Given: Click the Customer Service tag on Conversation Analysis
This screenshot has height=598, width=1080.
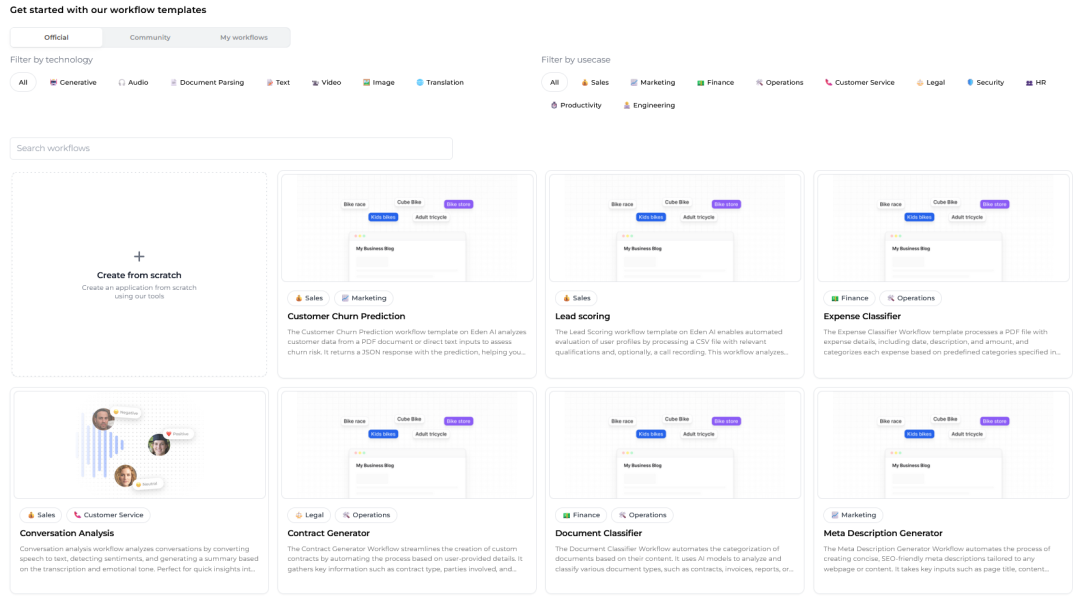Looking at the screenshot, I should 108,515.
